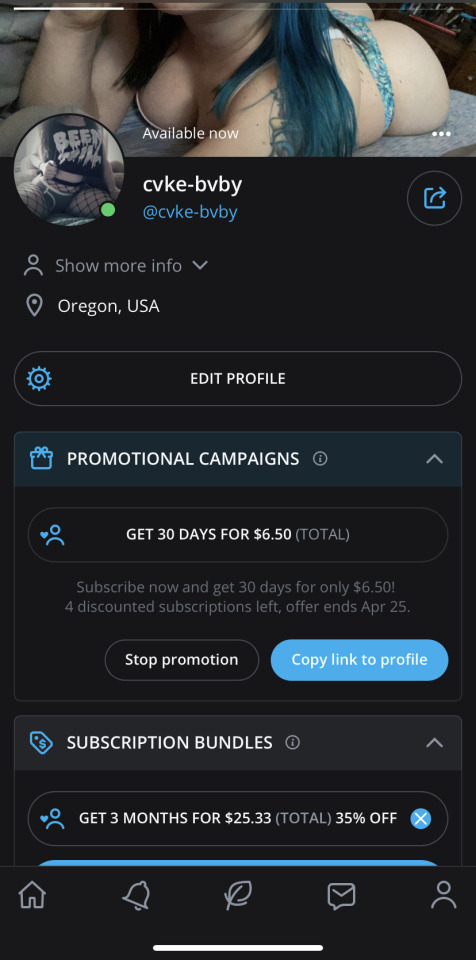Open the Subscription Bundles info icon

[x=293, y=743]
